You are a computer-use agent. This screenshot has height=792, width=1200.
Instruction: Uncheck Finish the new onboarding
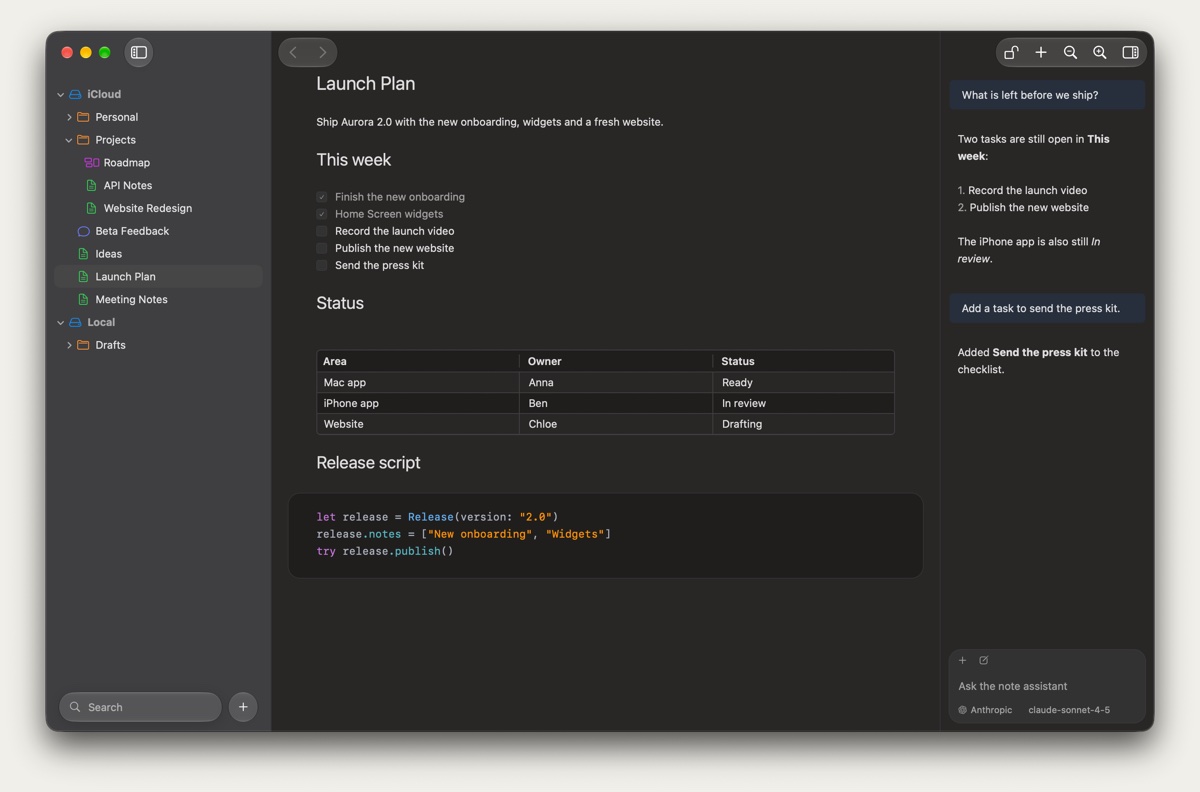(x=322, y=197)
